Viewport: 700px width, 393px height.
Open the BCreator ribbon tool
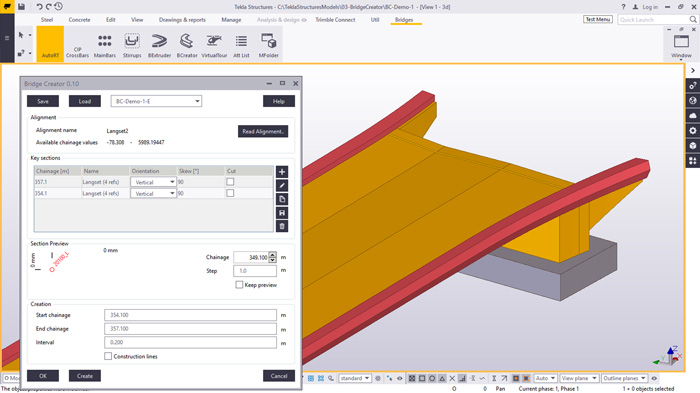[187, 46]
